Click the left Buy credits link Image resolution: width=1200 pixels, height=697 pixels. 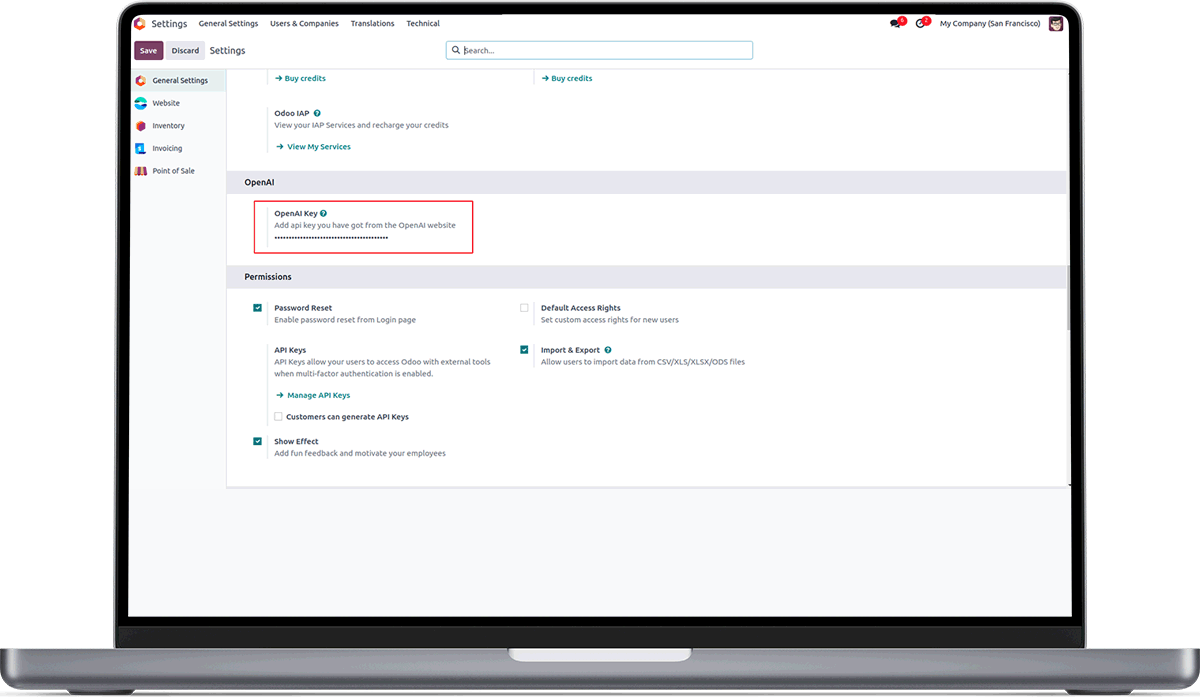tap(300, 78)
